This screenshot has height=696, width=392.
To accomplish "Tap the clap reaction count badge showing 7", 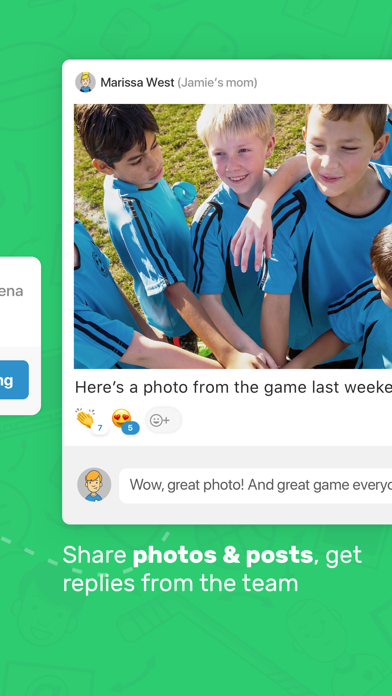I will point(100,428).
